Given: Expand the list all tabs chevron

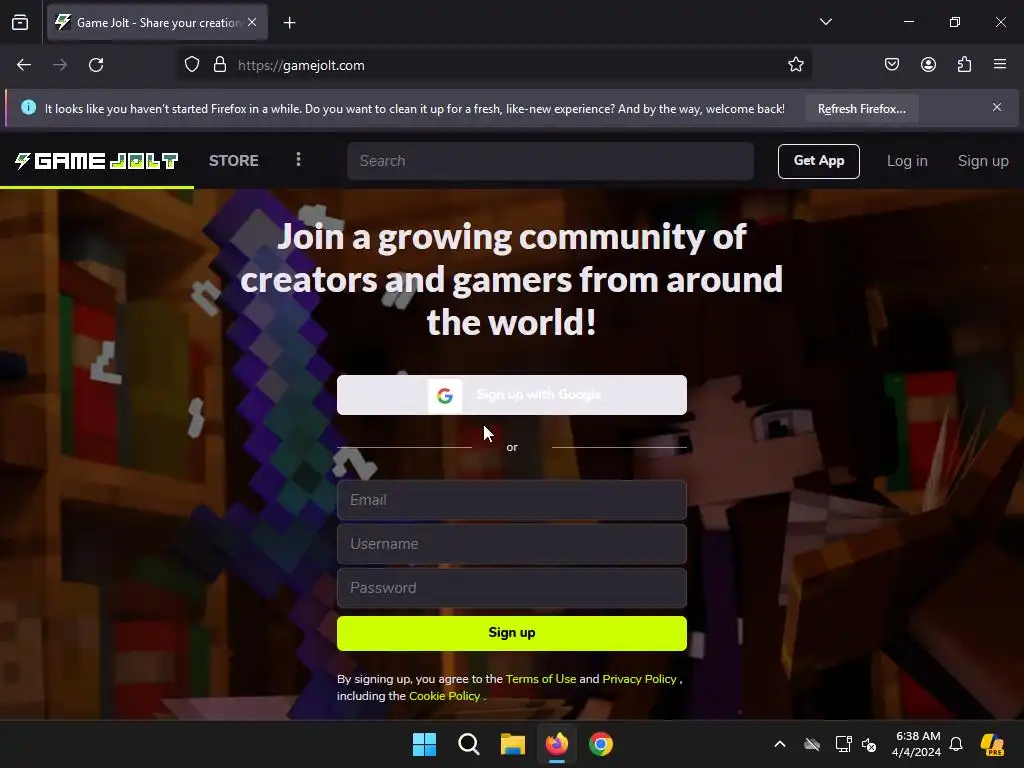Looking at the screenshot, I should [x=825, y=22].
